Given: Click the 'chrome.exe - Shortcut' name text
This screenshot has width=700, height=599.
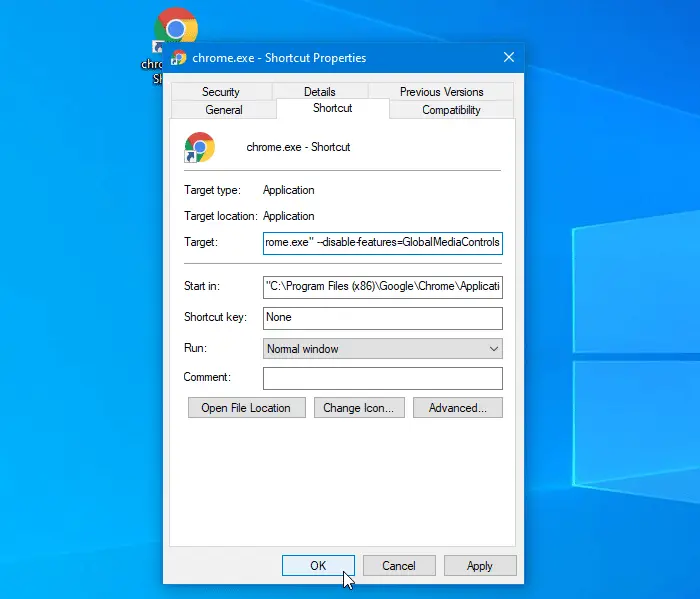Looking at the screenshot, I should point(298,147).
